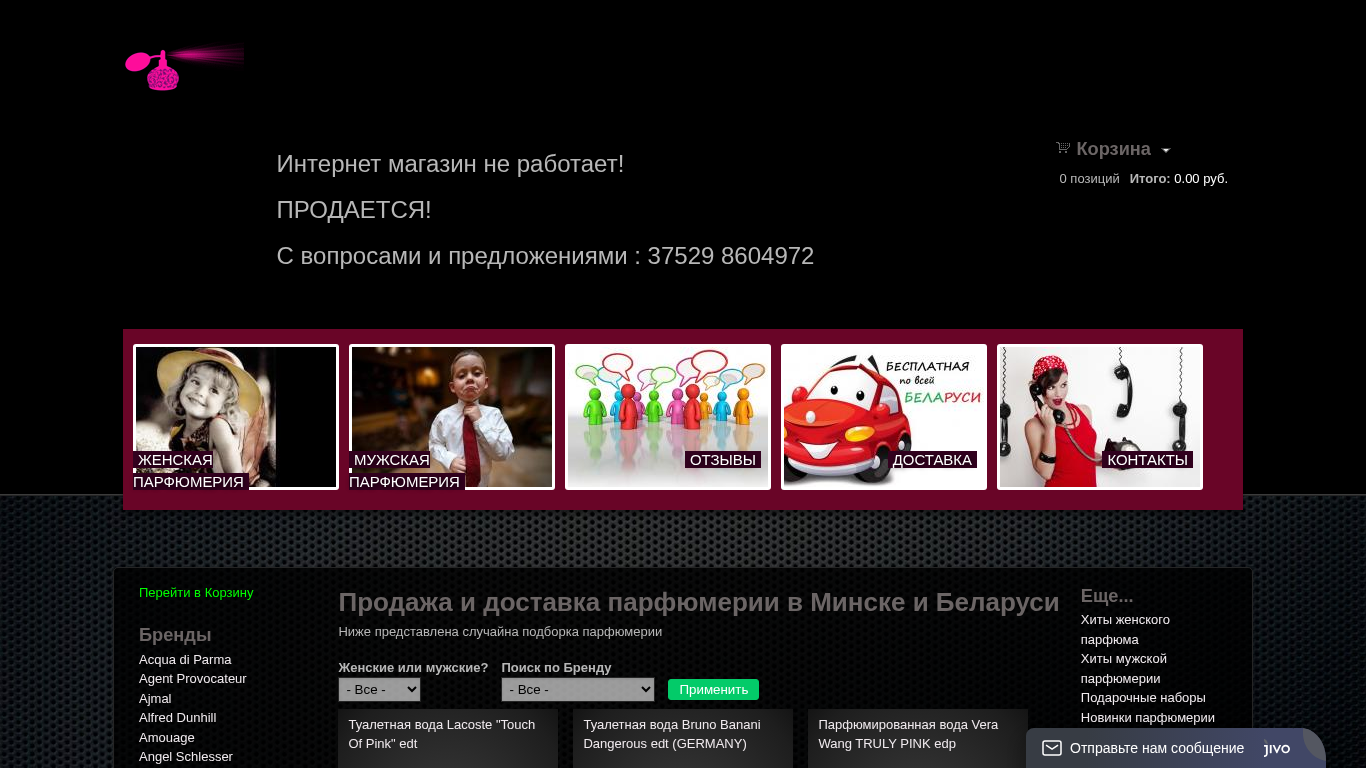
Task: Open Новинки парфюмерии link
Action: [1147, 718]
